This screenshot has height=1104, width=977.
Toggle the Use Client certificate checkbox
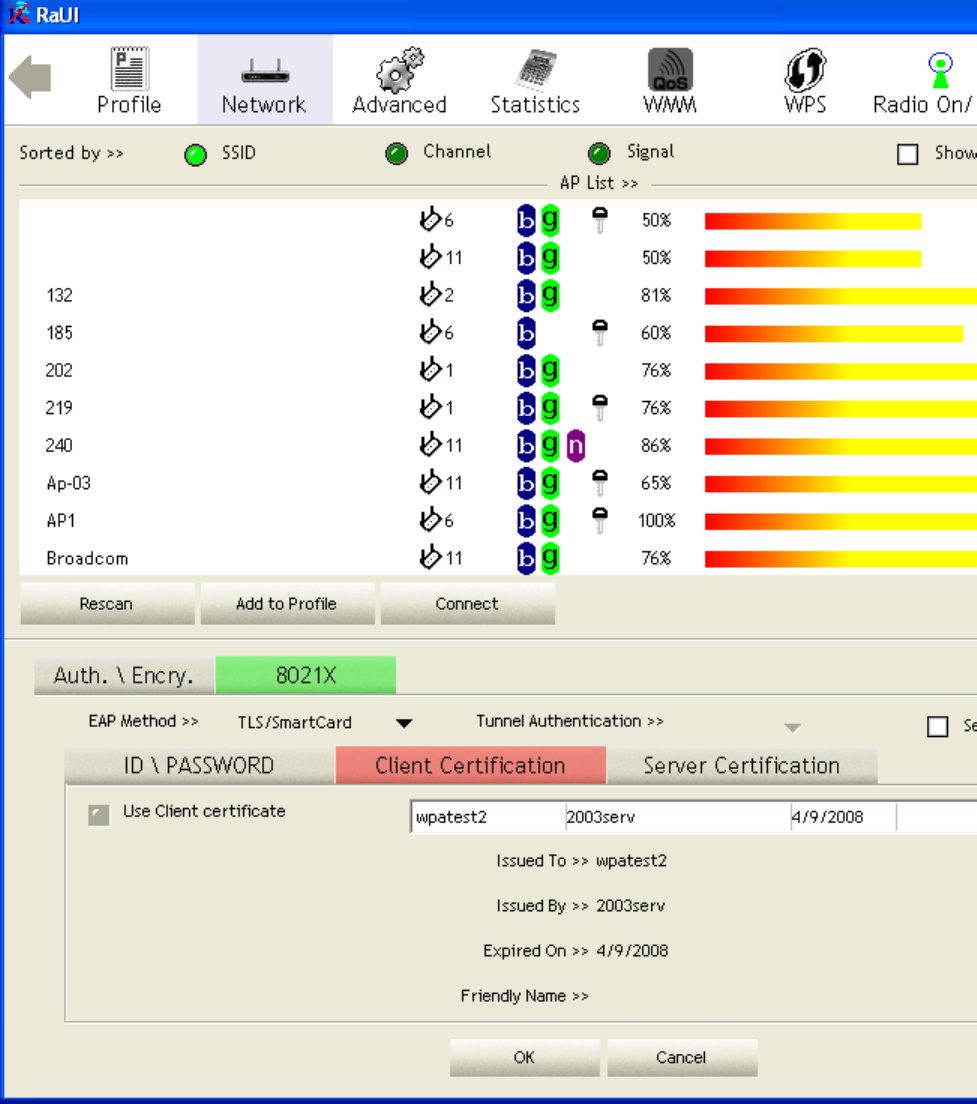pyautogui.click(x=99, y=815)
